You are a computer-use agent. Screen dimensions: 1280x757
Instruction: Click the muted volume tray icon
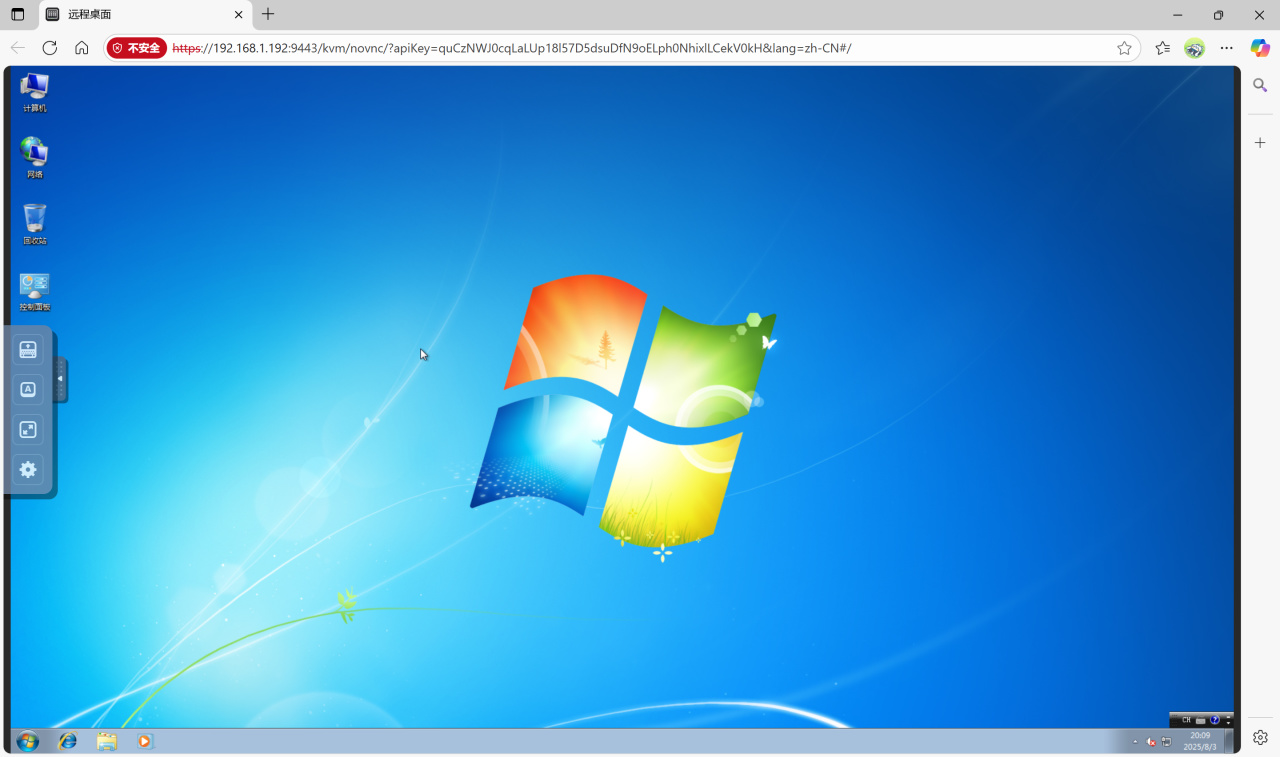pos(1151,742)
